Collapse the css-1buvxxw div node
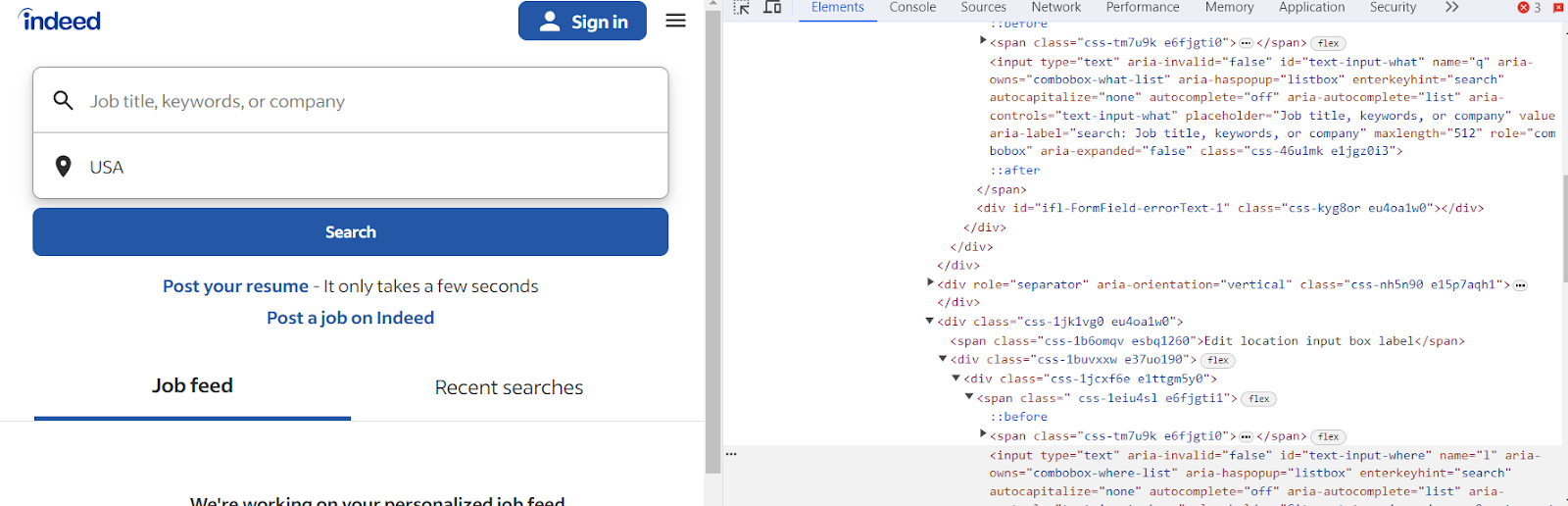The height and width of the screenshot is (506, 1568). click(x=943, y=359)
